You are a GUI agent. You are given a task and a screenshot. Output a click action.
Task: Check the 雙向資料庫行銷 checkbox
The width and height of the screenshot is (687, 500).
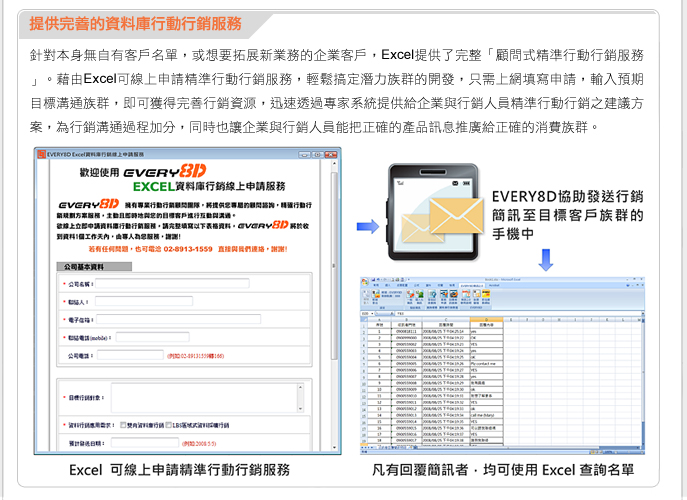tap(123, 425)
